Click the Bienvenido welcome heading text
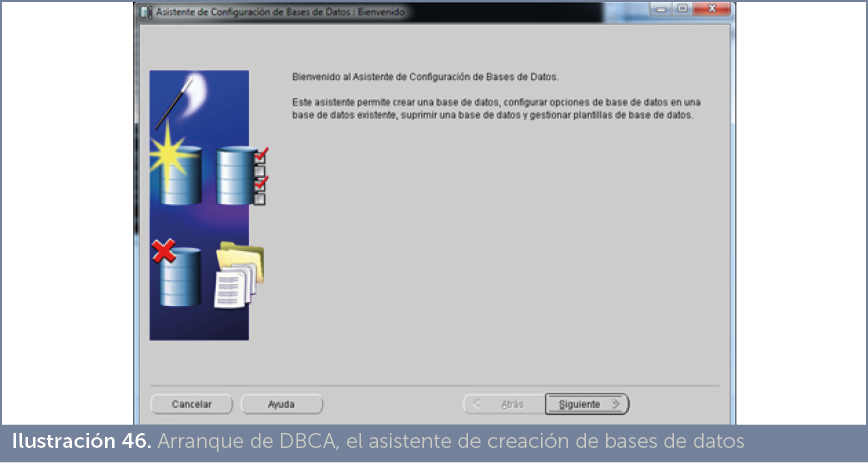This screenshot has width=868, height=464. point(424,76)
